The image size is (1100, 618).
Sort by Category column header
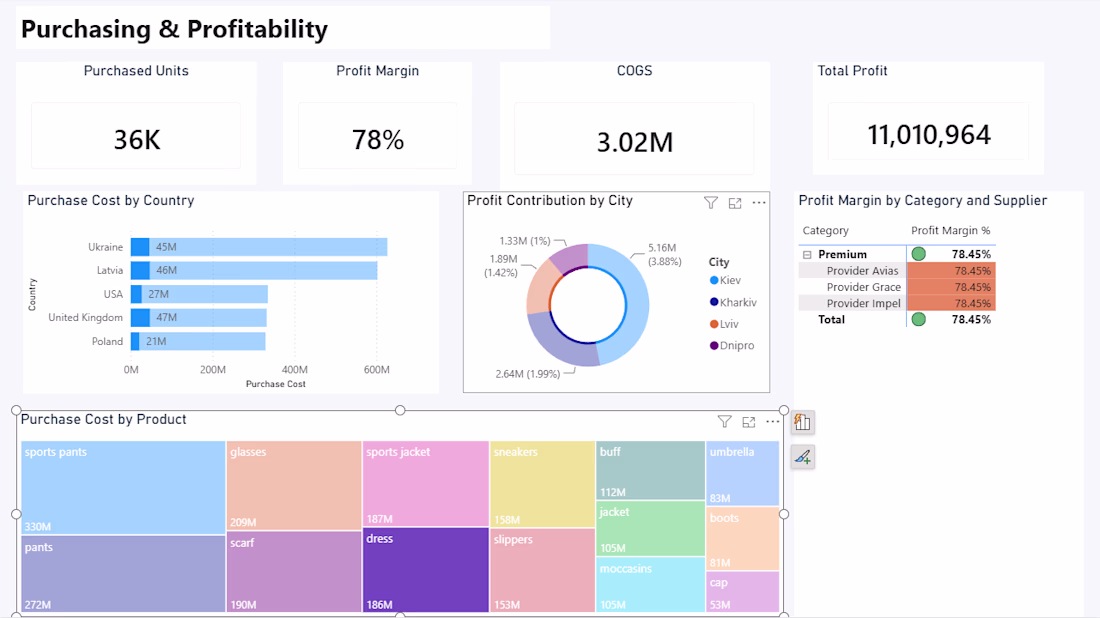(x=826, y=230)
